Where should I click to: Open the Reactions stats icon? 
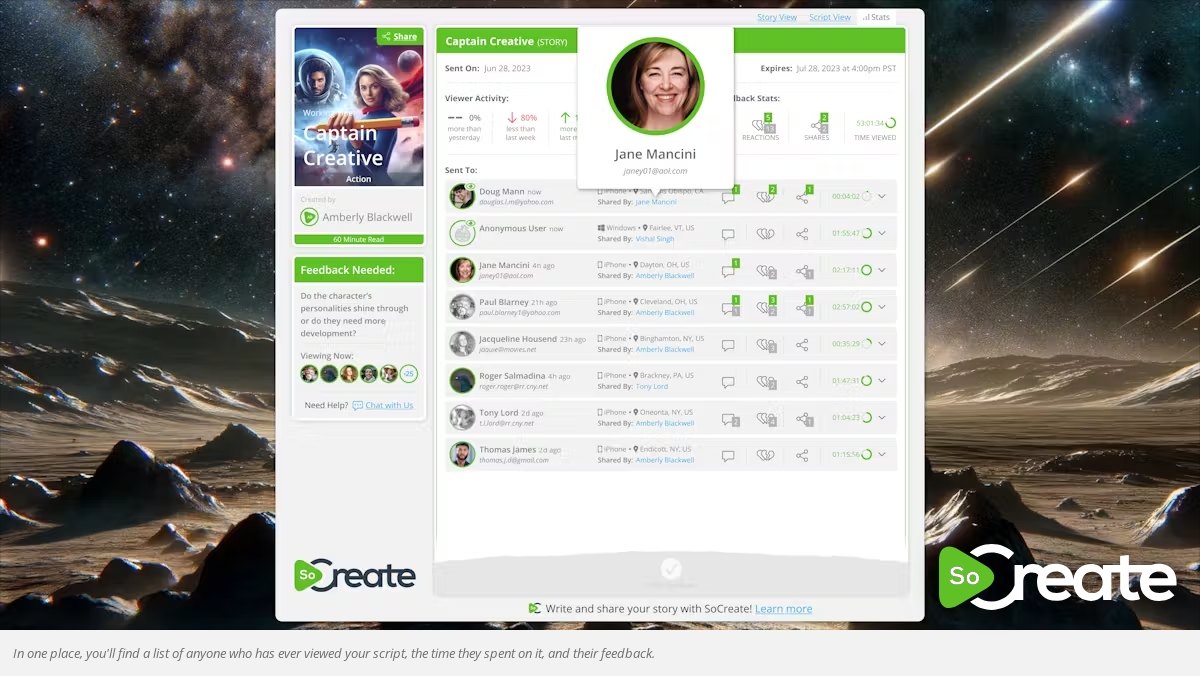[x=761, y=125]
